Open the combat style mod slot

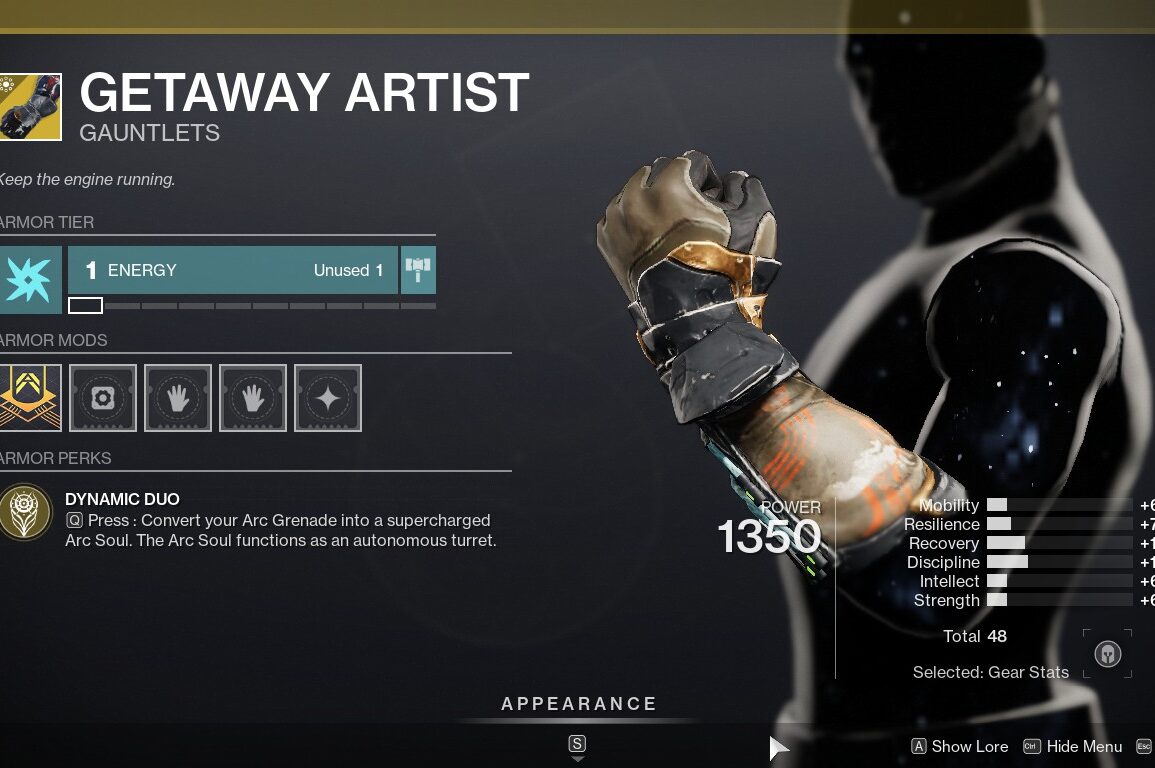(328, 398)
